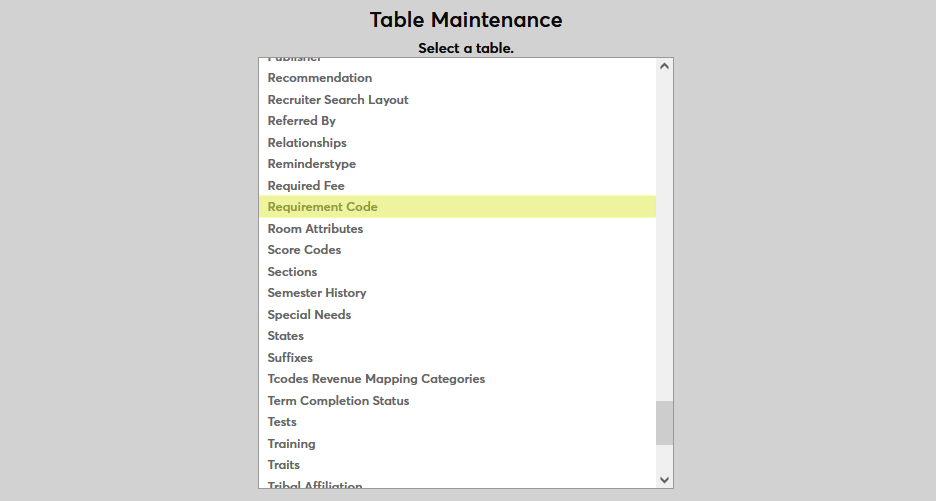This screenshot has width=936, height=501.
Task: Choose Special Needs from the list
Action: click(x=309, y=315)
